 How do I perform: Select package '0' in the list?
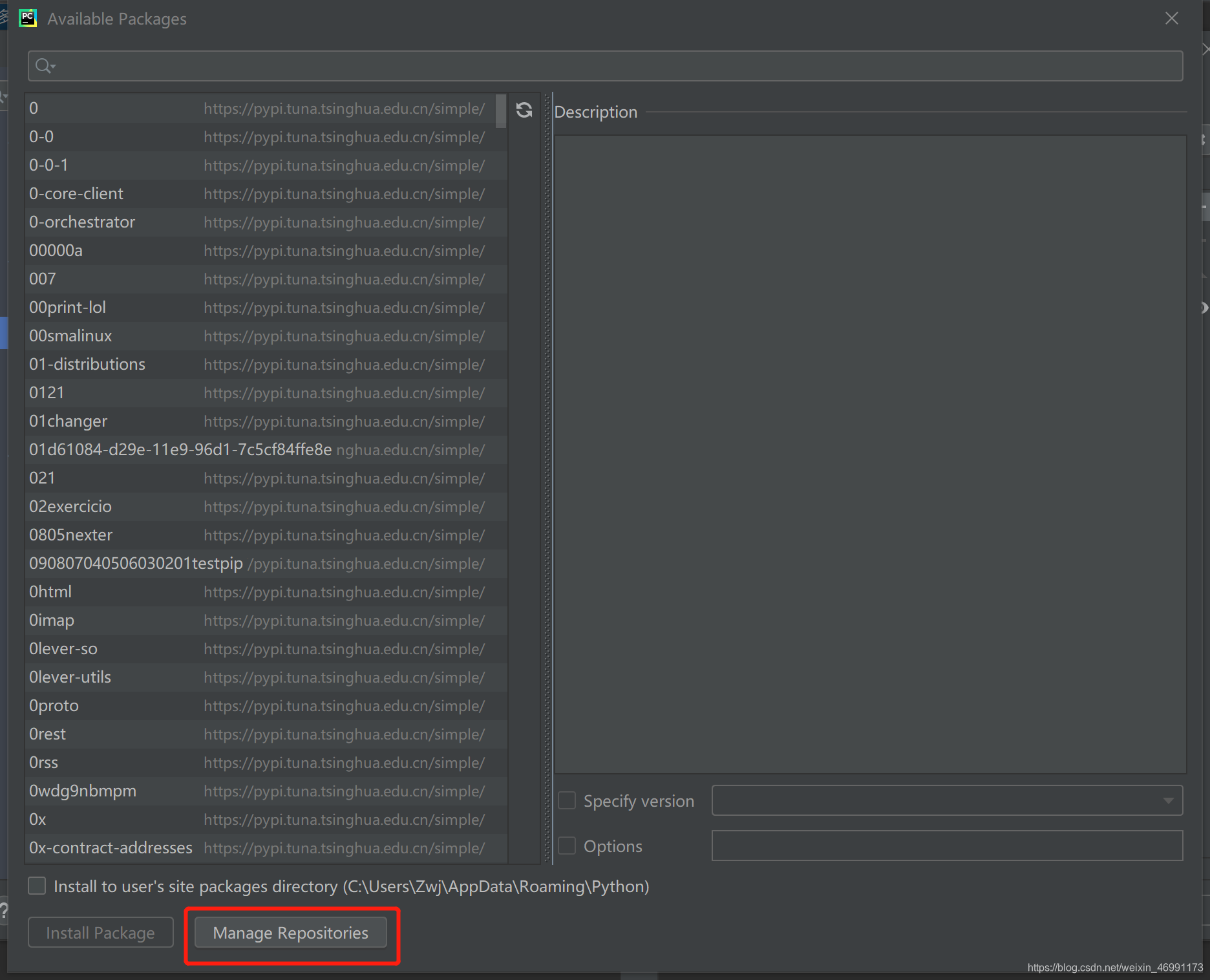(x=266, y=109)
